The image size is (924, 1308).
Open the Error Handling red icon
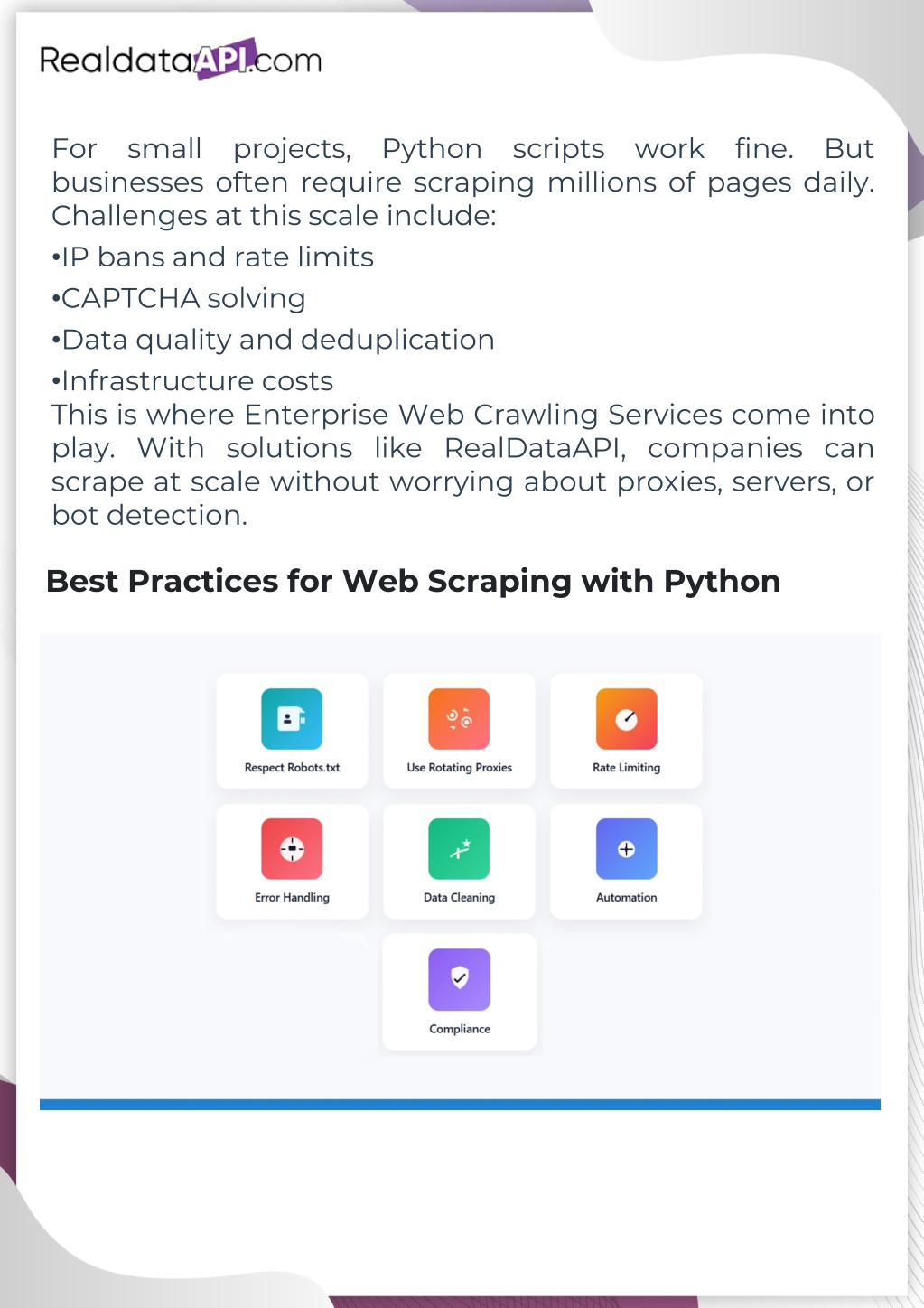tap(292, 849)
